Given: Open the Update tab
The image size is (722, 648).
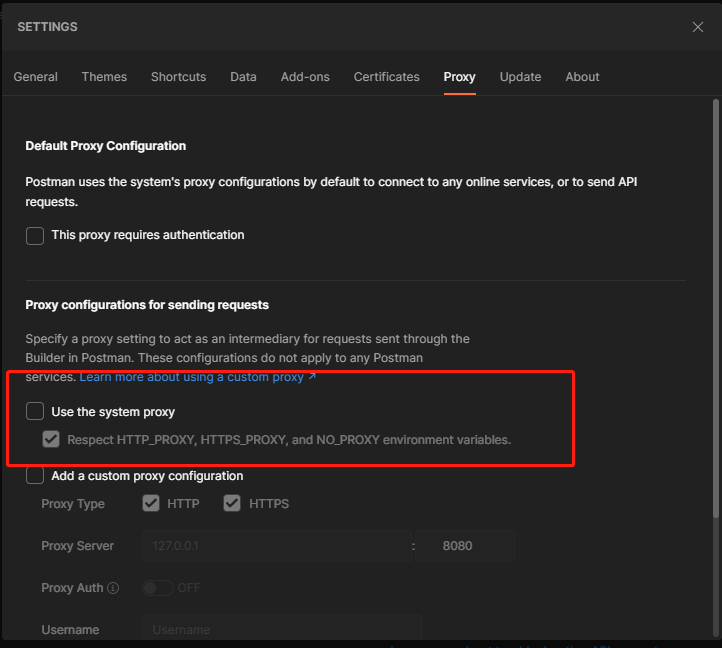Looking at the screenshot, I should click(x=520, y=77).
